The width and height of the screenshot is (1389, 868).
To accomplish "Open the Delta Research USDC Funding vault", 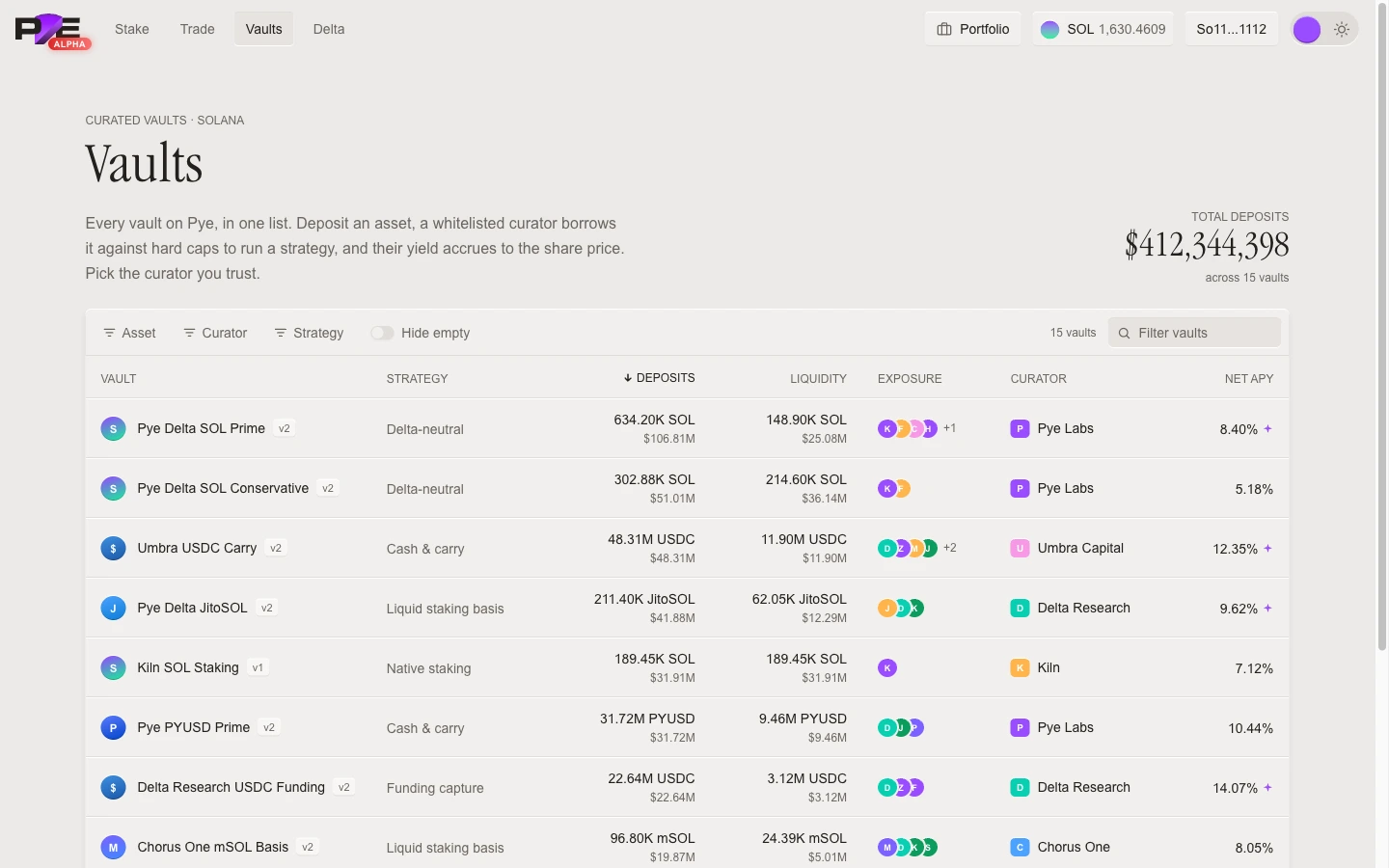I will coord(231,788).
